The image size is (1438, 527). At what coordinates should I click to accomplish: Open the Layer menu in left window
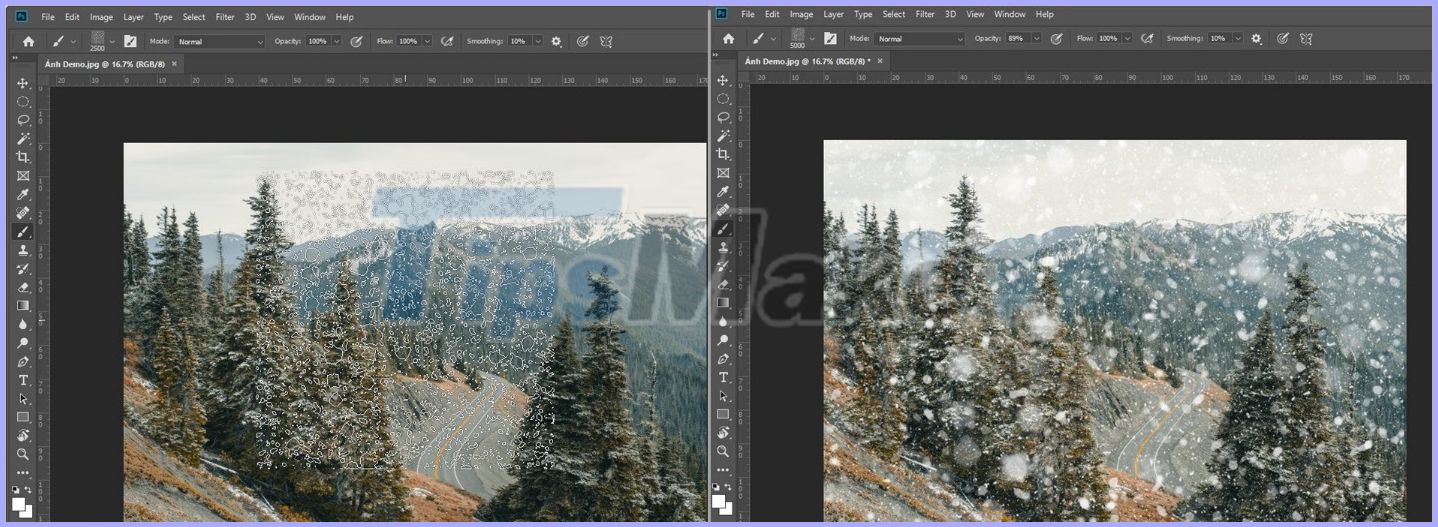tap(133, 17)
